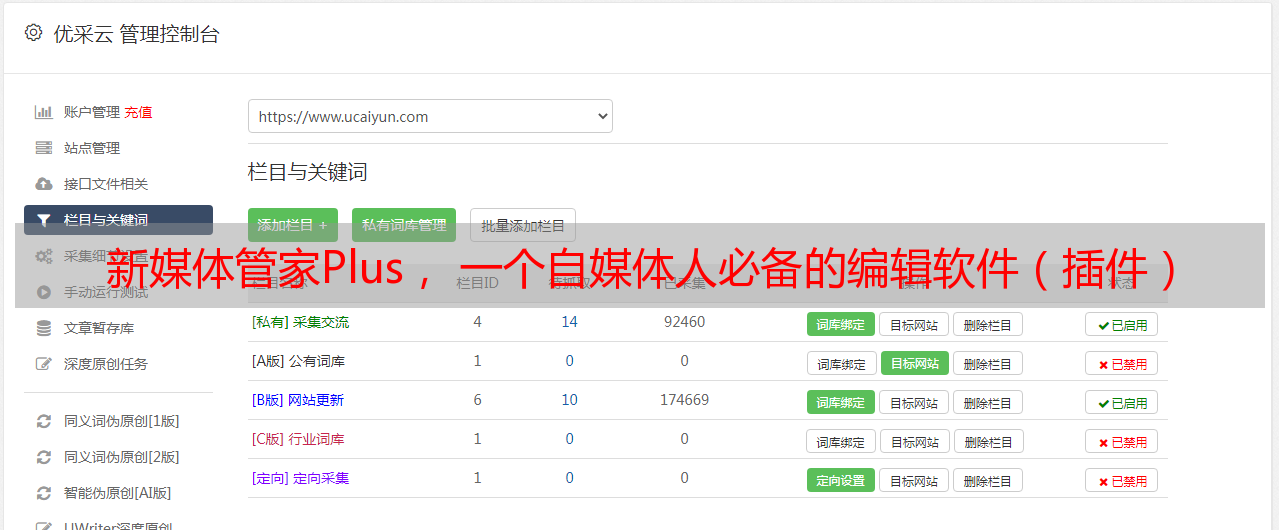Click the 优采云 管理控制台 title
Image resolution: width=1279 pixels, height=530 pixels.
pyautogui.click(x=136, y=34)
